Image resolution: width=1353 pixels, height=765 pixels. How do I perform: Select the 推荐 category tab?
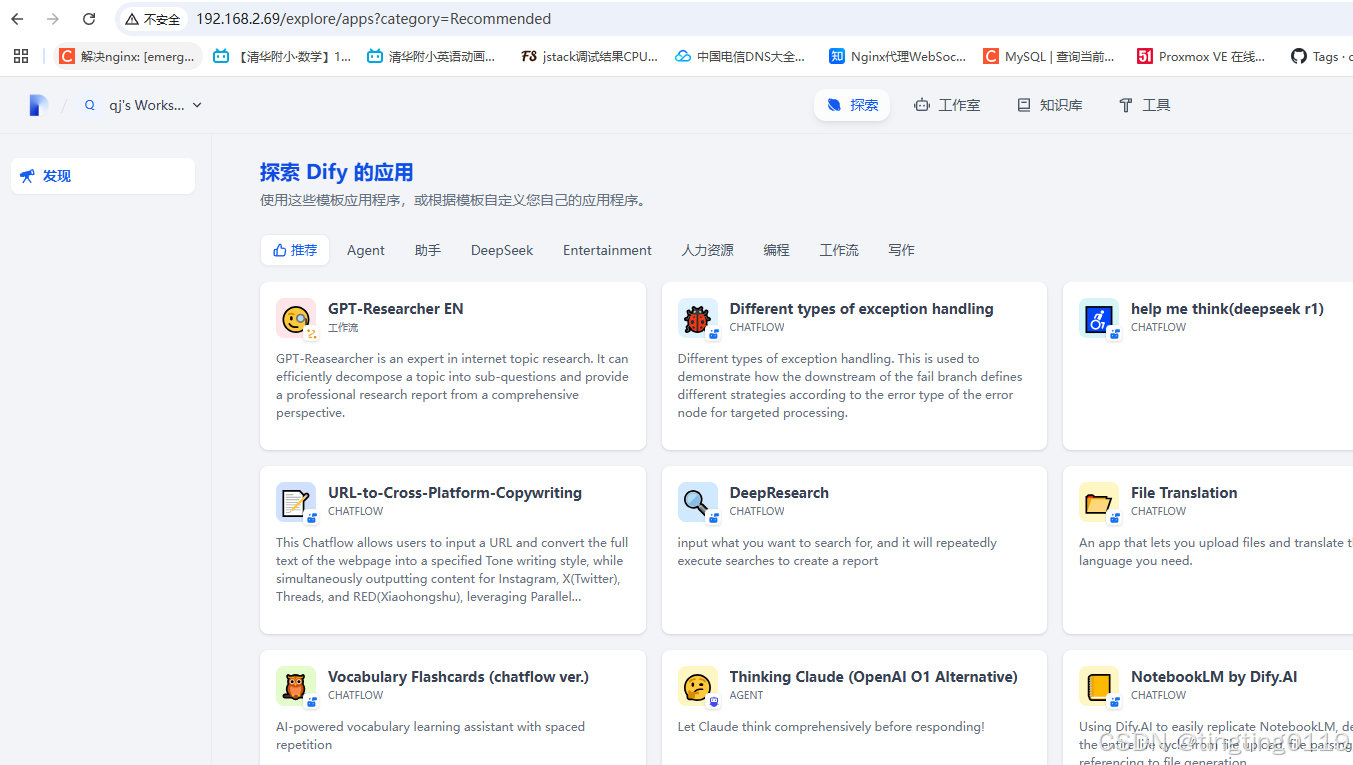[295, 250]
